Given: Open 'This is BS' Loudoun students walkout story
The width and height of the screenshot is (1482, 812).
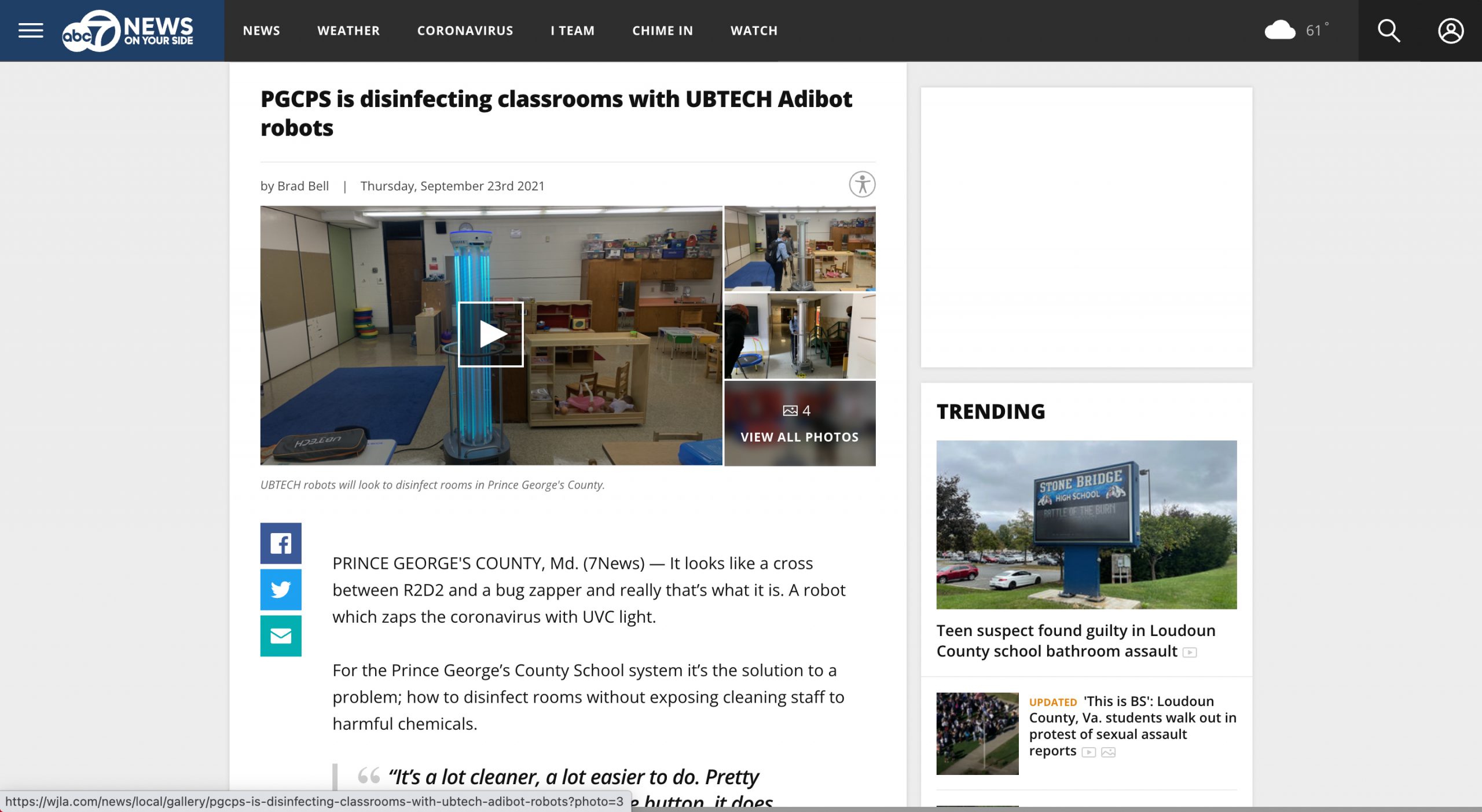Looking at the screenshot, I should pos(1132,726).
